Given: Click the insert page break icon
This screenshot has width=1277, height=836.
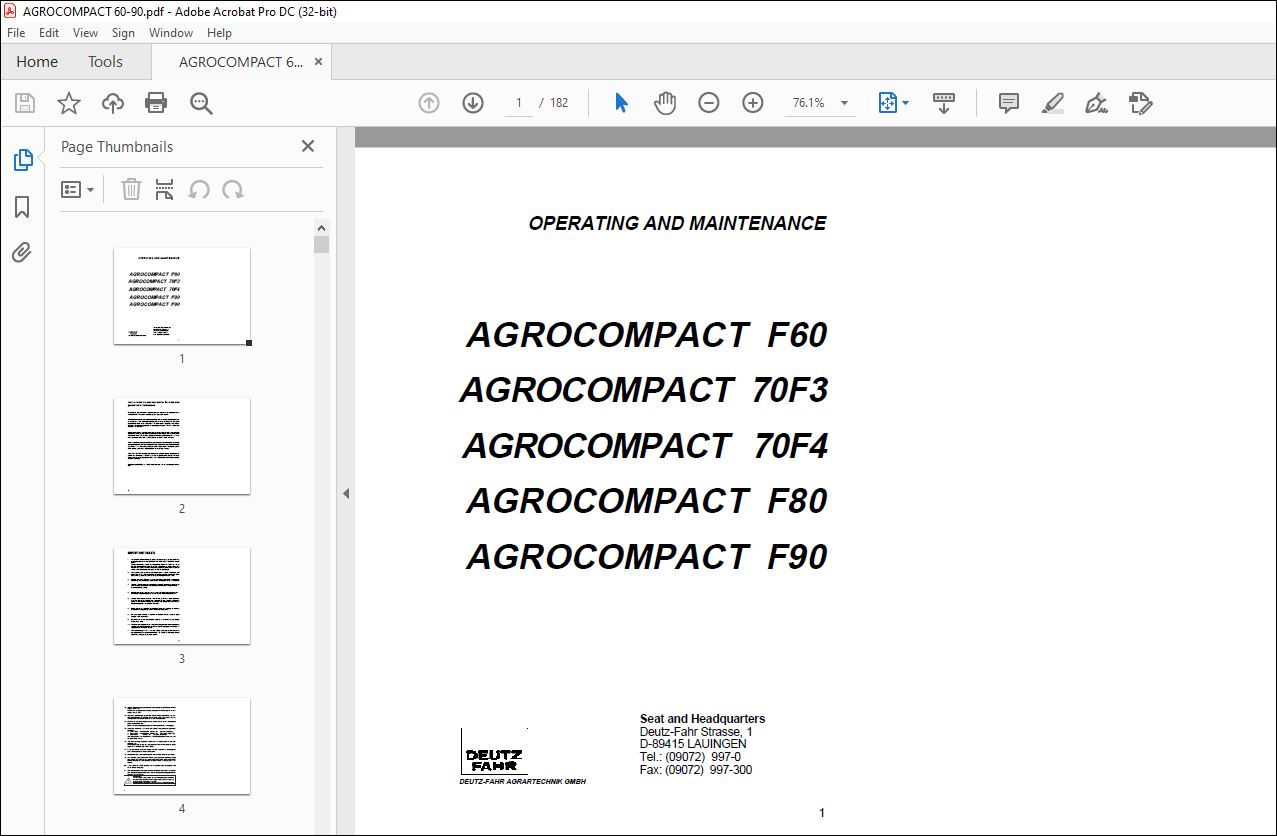Looking at the screenshot, I should [x=165, y=189].
